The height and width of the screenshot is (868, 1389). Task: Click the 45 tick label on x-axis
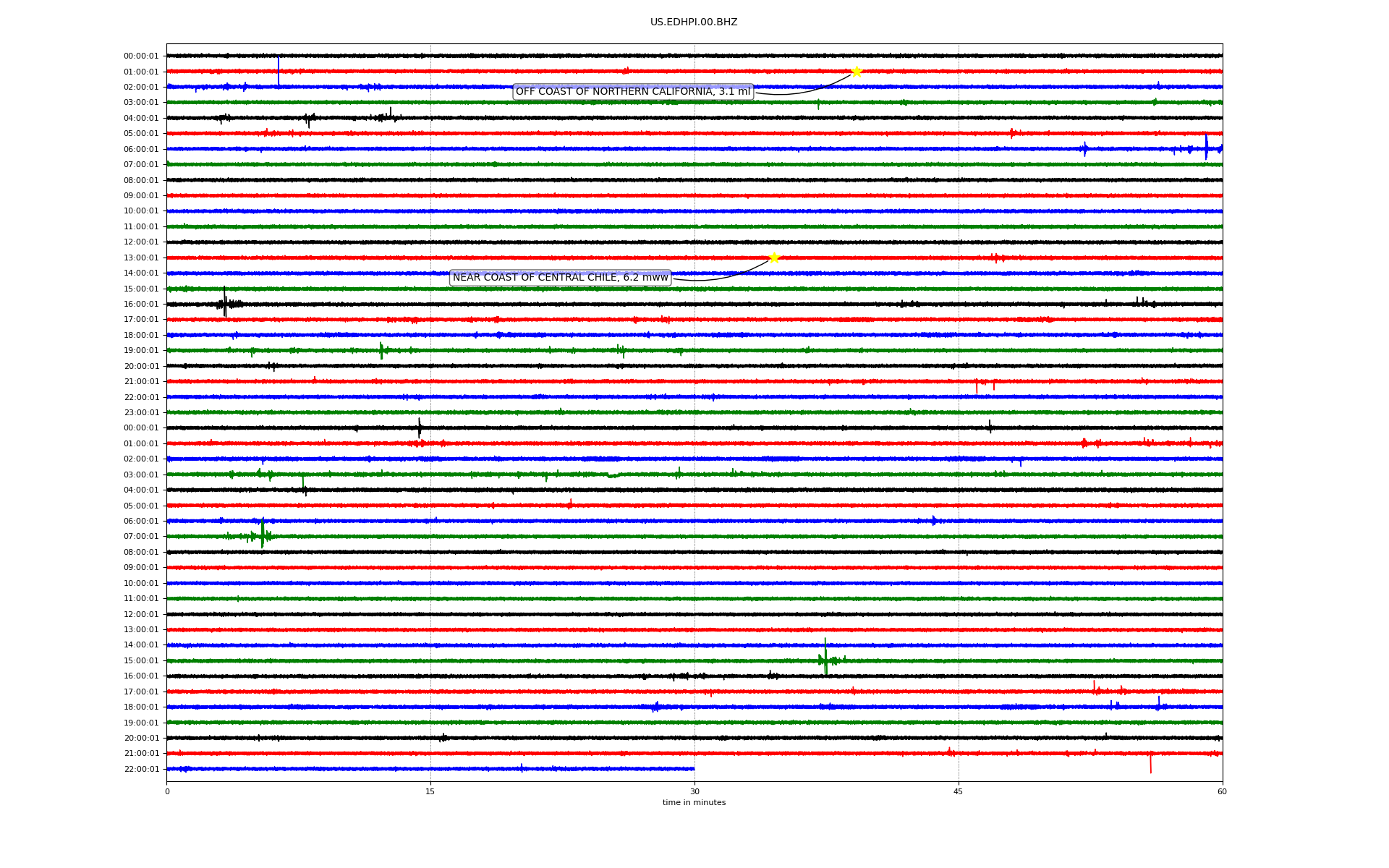[959, 791]
